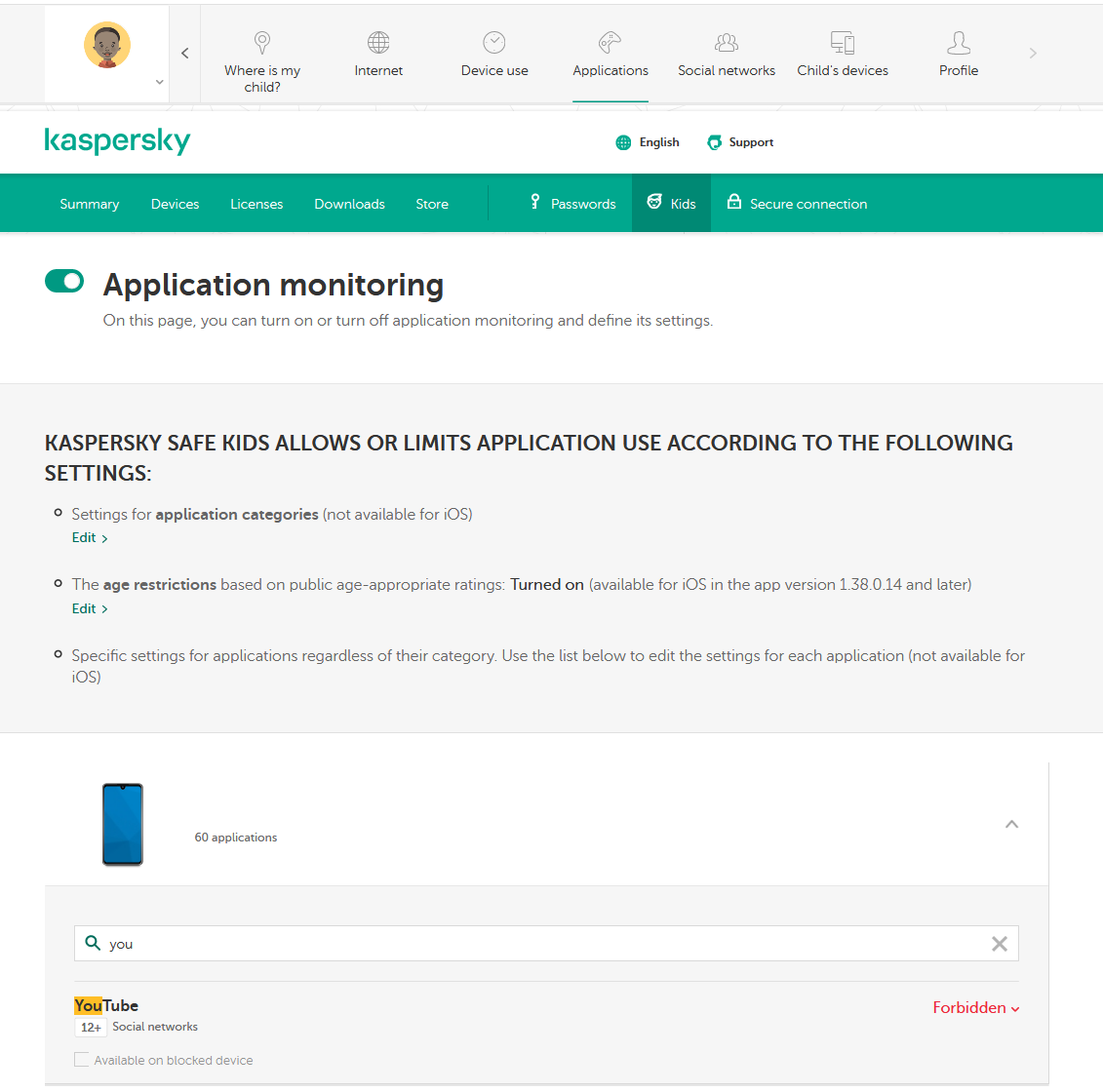Open the Social networks tab

(x=727, y=70)
